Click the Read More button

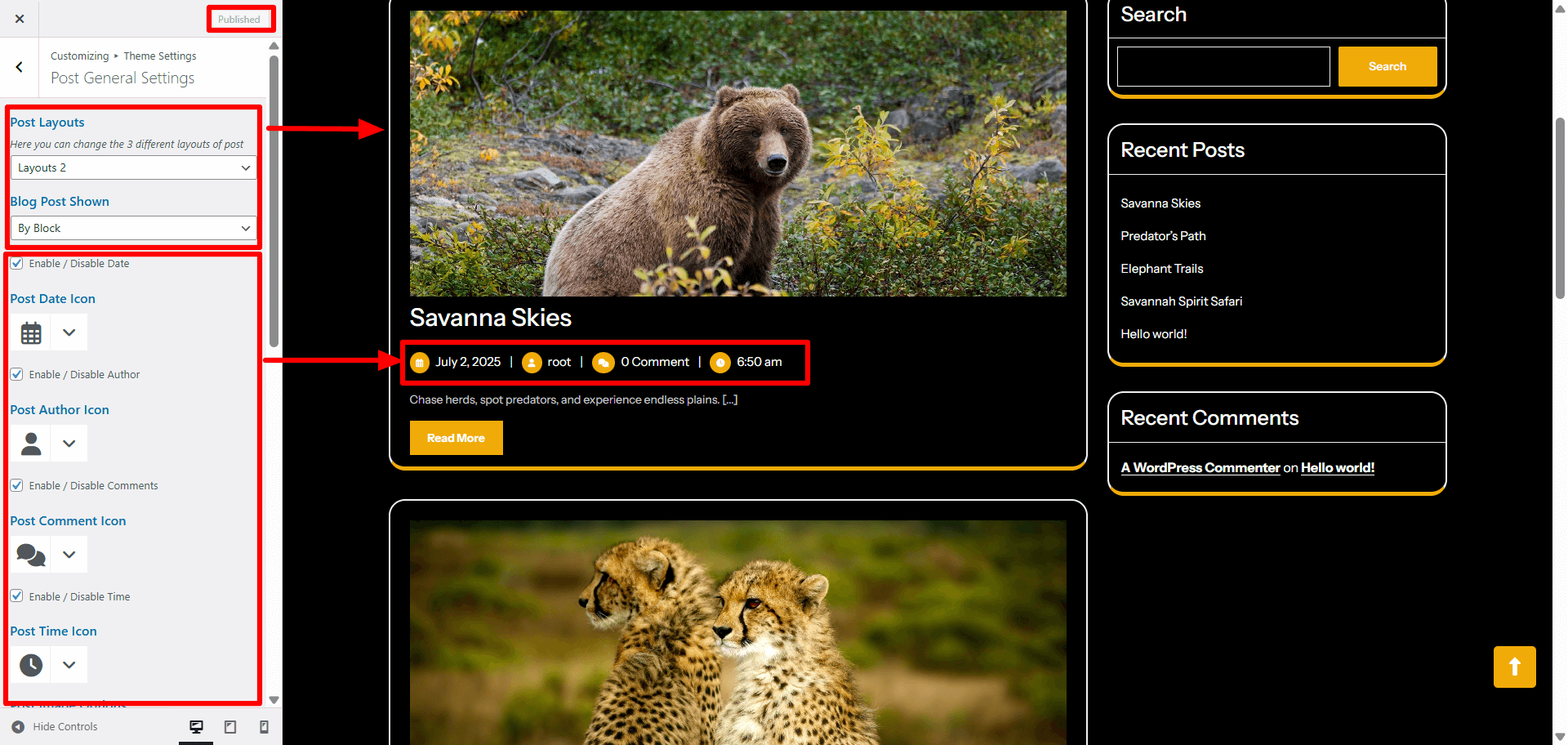click(456, 438)
